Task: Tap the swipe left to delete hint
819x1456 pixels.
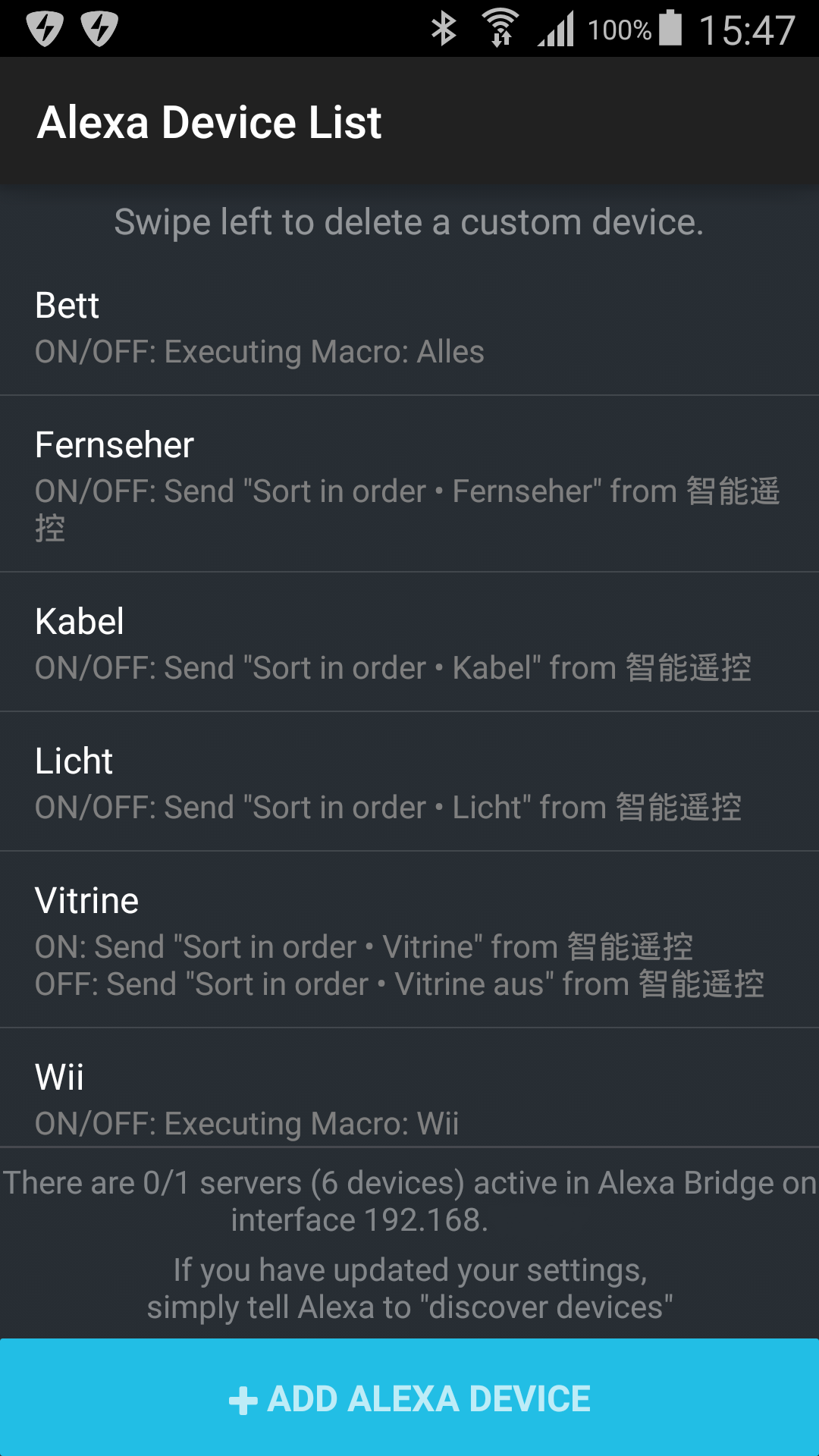Action: point(409,223)
